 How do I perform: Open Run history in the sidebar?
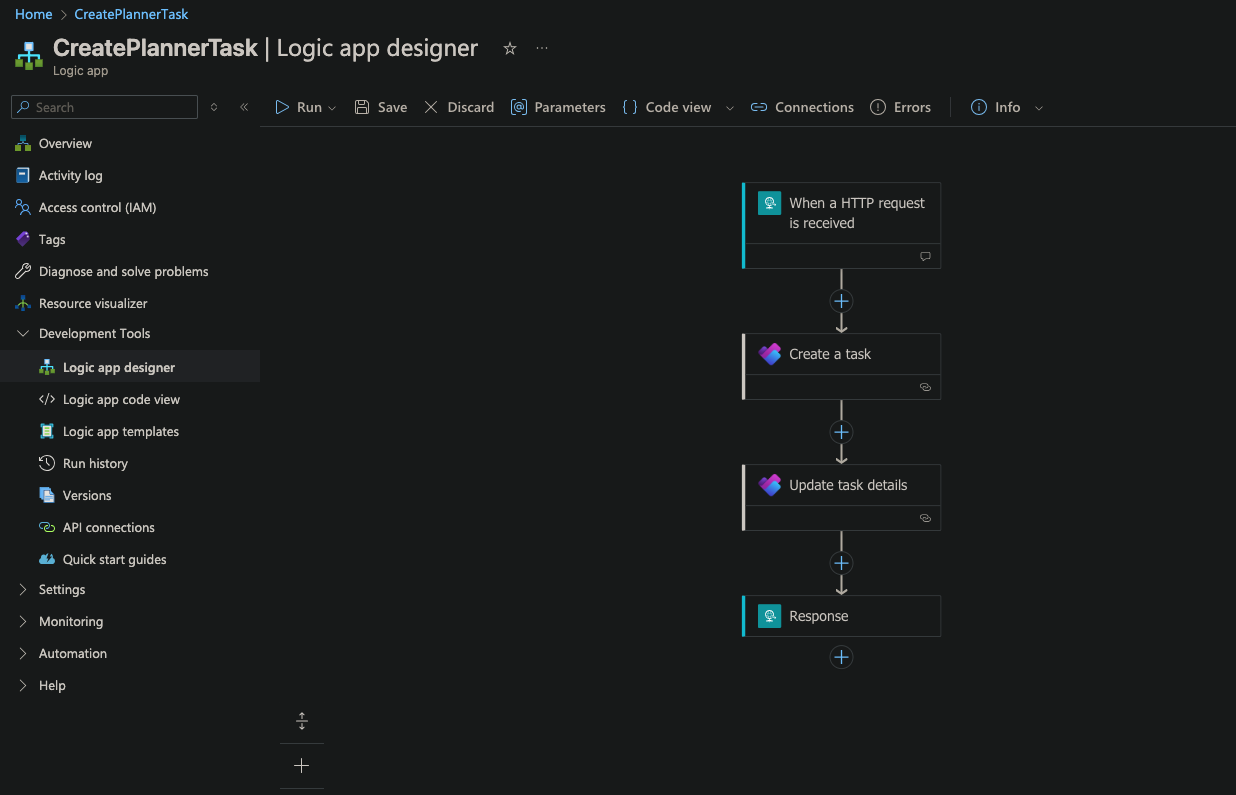point(95,464)
